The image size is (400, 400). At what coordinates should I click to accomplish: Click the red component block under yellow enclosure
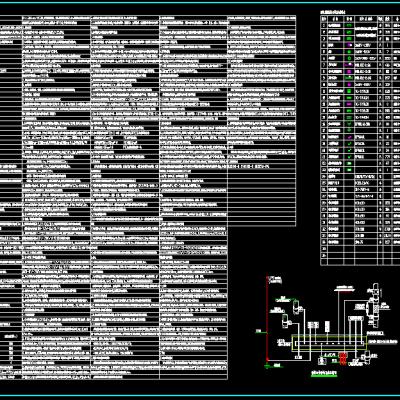tap(343, 359)
